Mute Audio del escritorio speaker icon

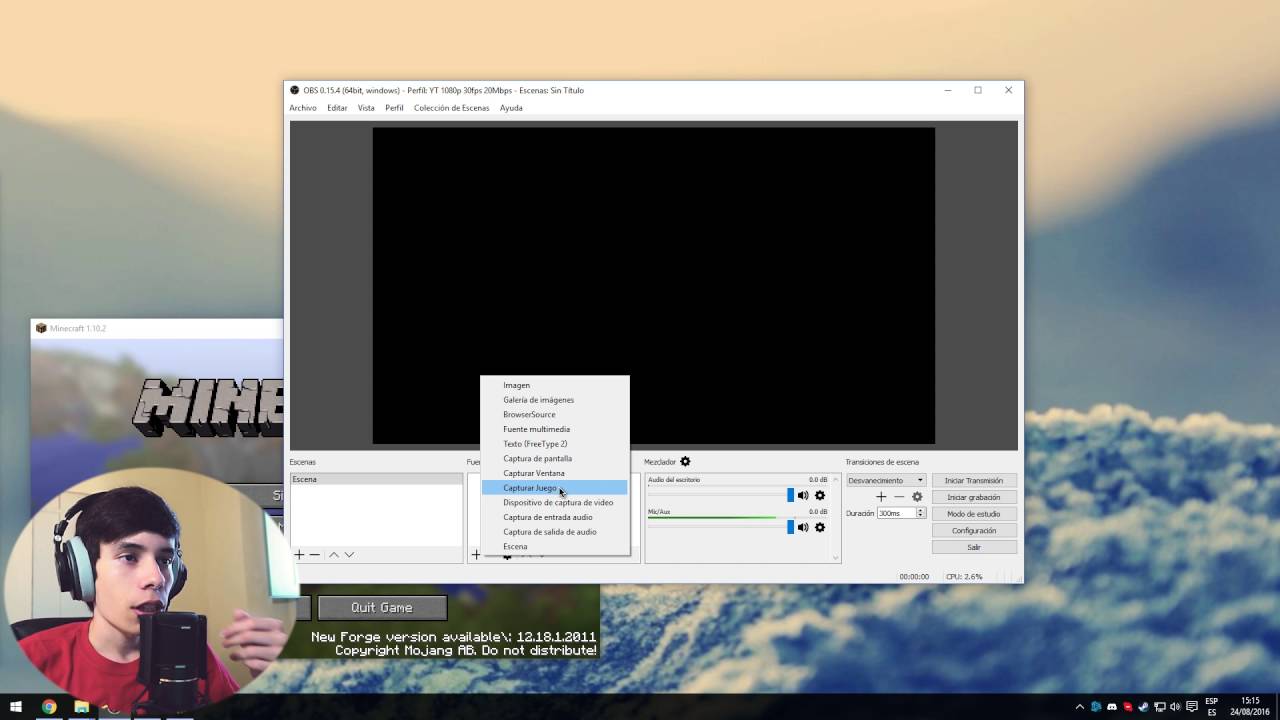point(803,495)
